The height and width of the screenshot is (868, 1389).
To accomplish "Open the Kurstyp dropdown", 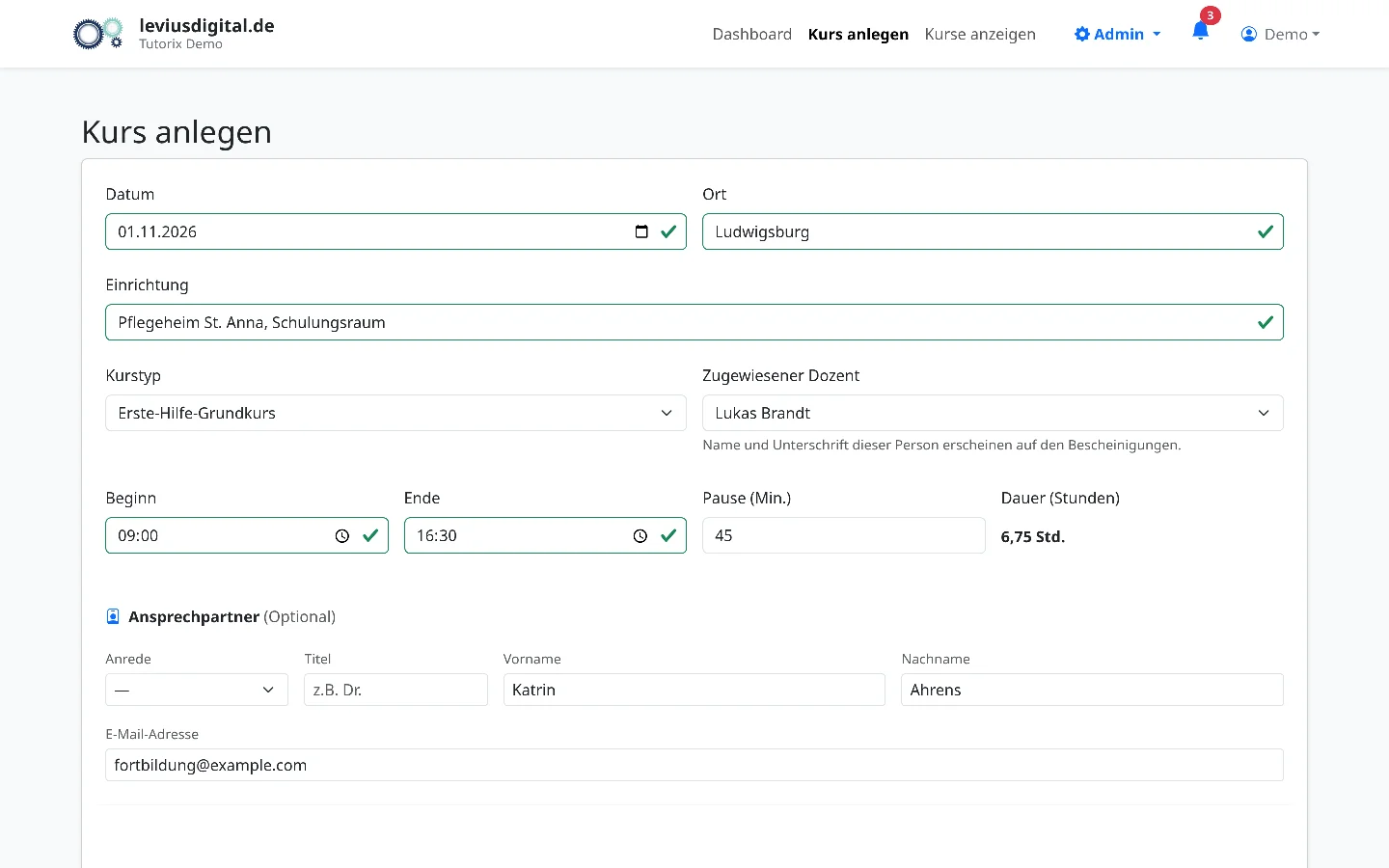I will 395,413.
